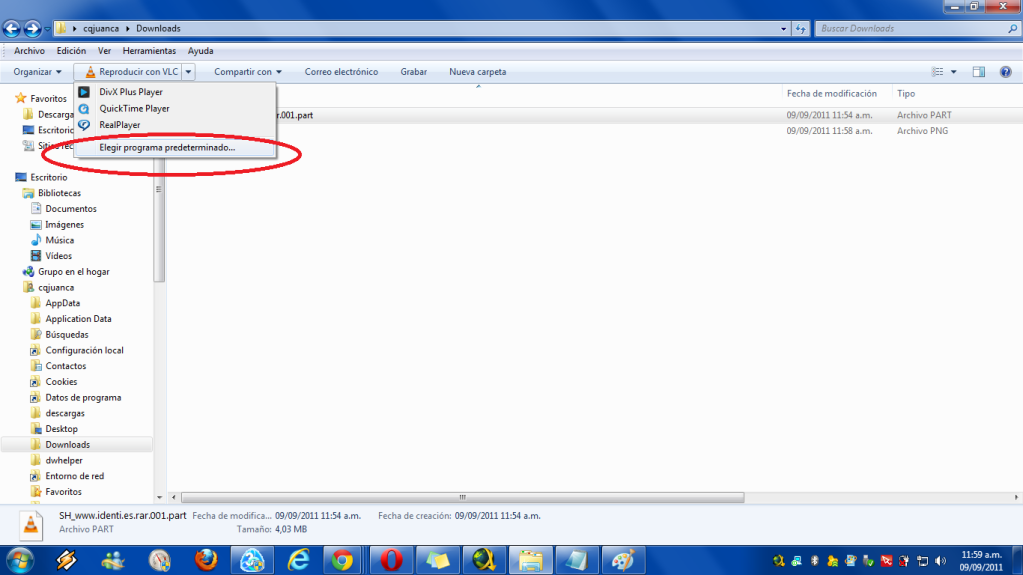Viewport: 1023px width, 575px height.
Task: Toggle the arrow beside Reproducir con VLC
Action: point(188,72)
